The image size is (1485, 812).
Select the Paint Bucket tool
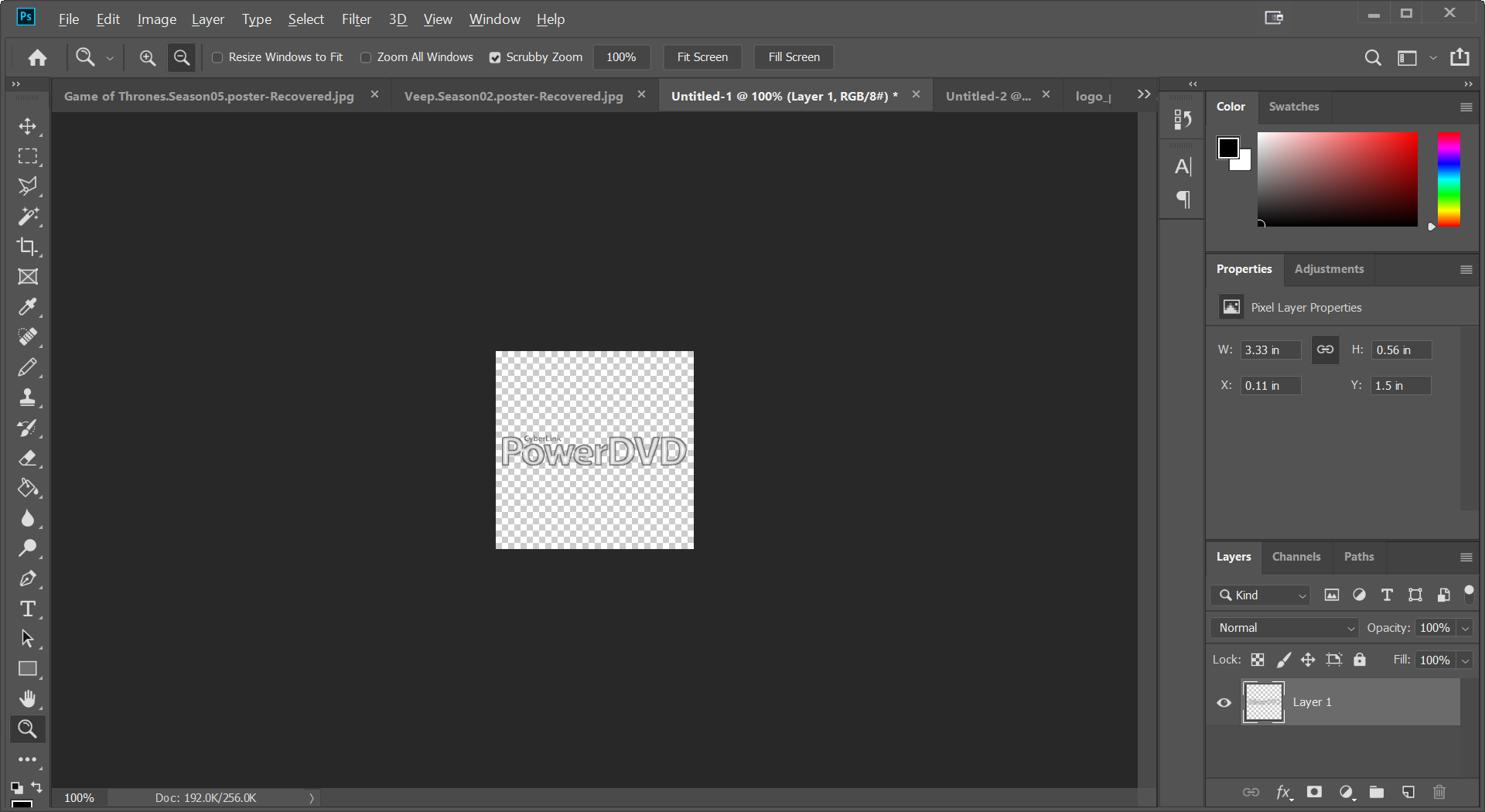click(28, 488)
